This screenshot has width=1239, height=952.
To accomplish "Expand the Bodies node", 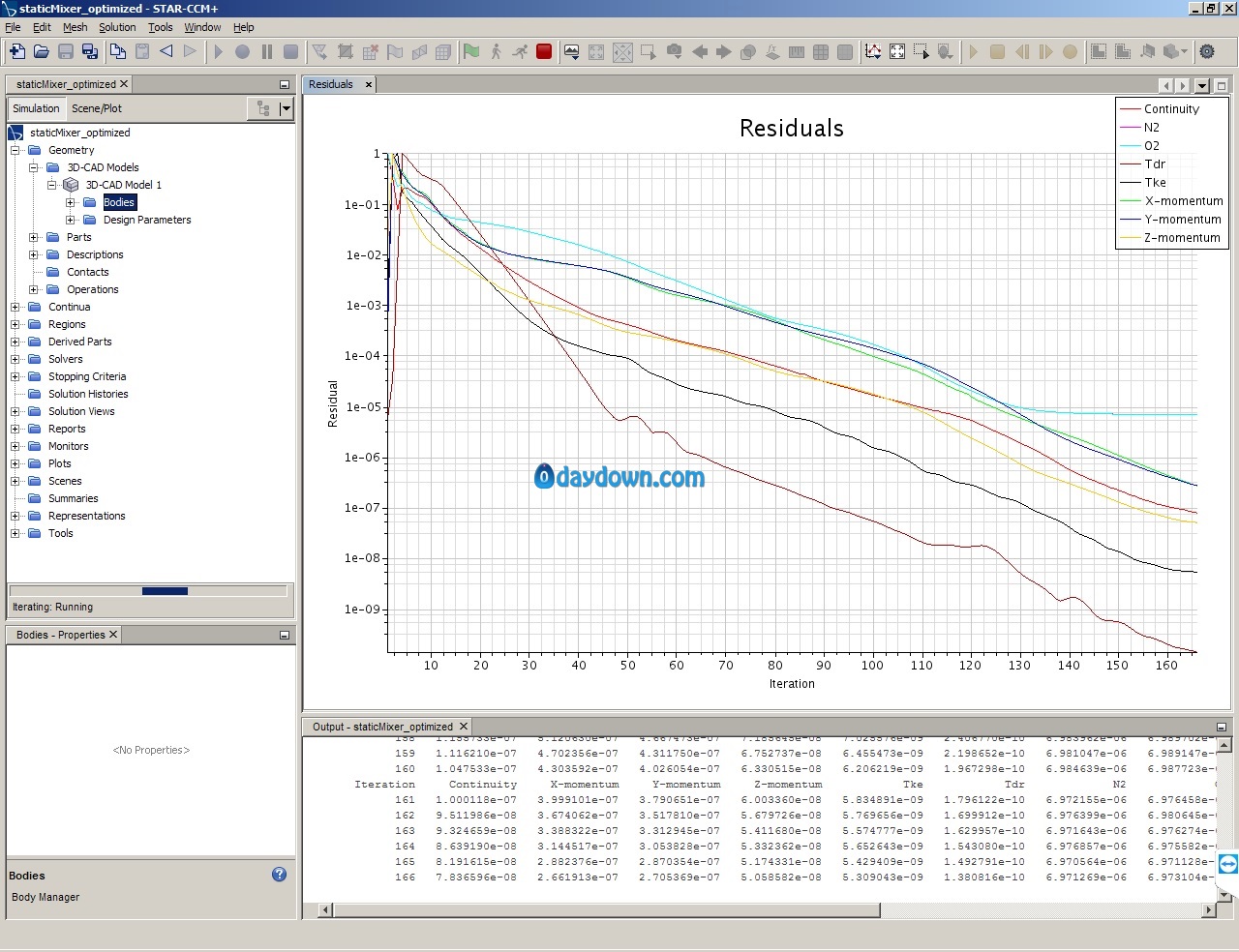I will [x=70, y=202].
